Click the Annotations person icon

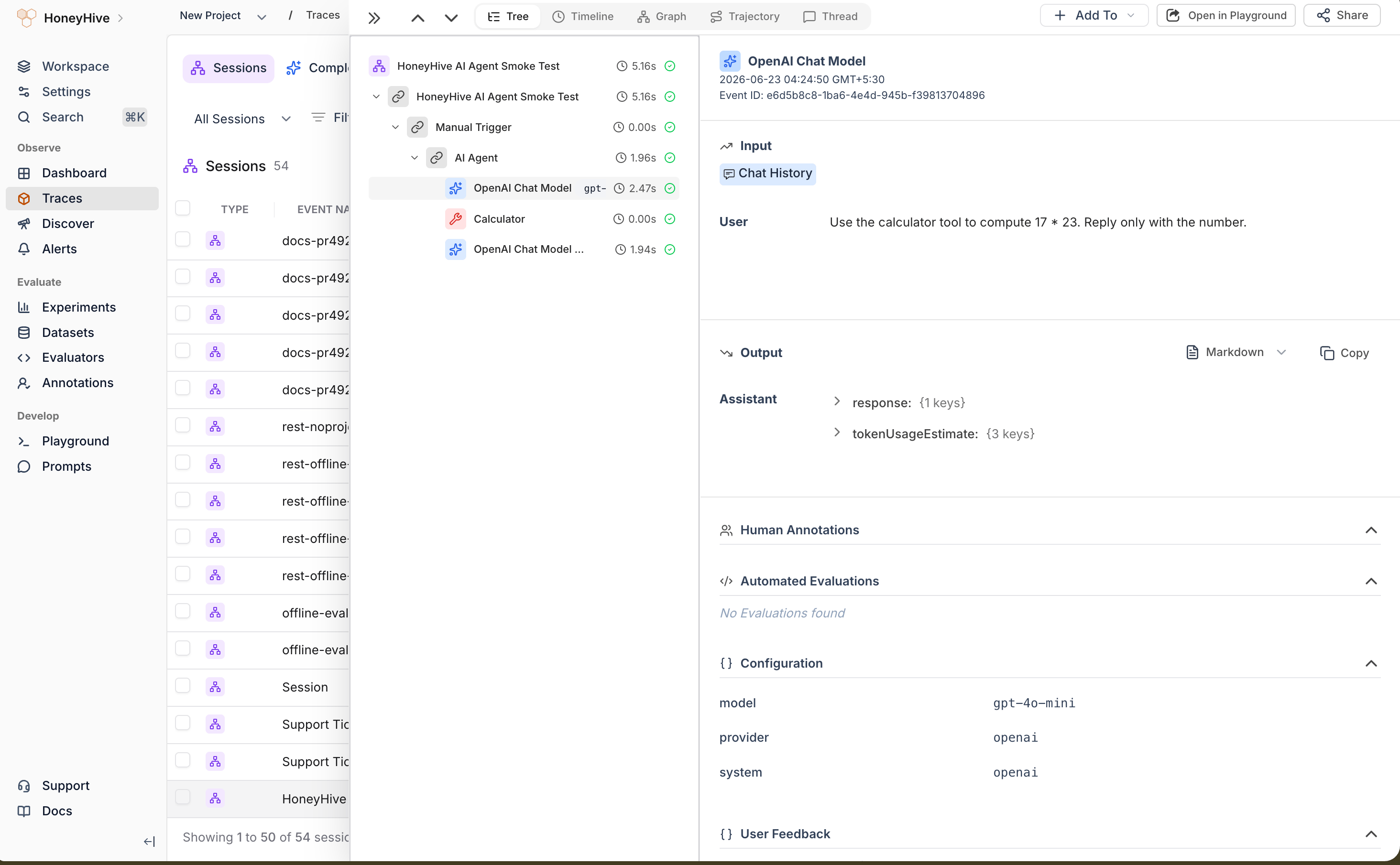tap(24, 383)
